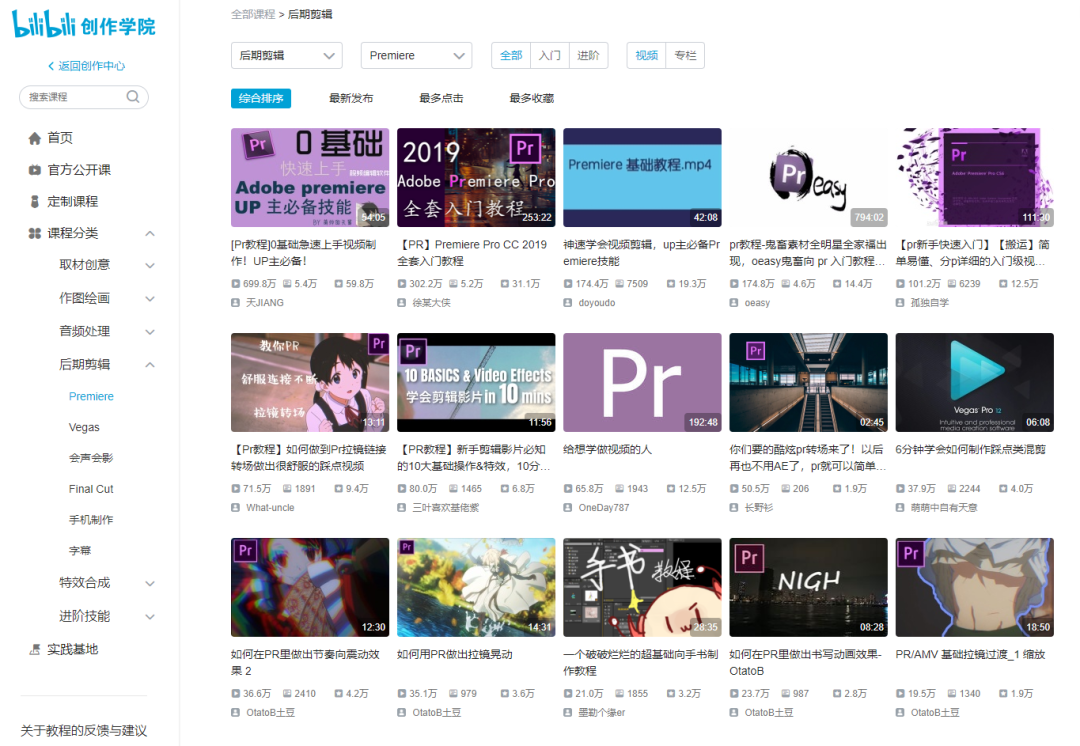Open the Vegas Pro thumbnail video

[975, 382]
